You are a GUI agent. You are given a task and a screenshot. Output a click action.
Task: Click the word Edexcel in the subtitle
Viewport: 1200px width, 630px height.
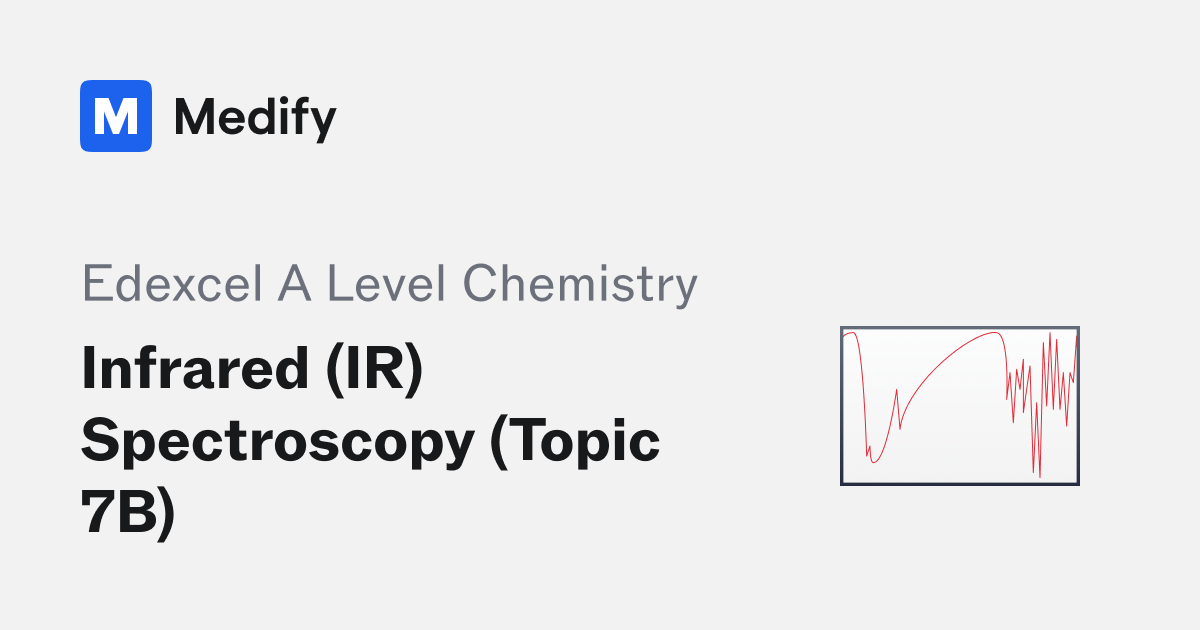point(158,284)
